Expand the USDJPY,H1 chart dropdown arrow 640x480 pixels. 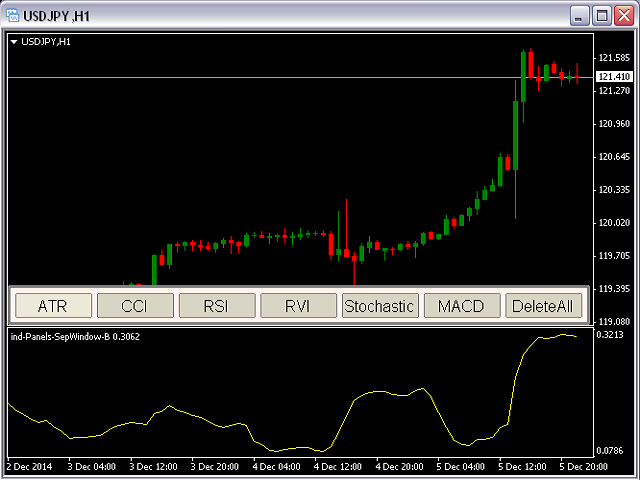[x=14, y=42]
